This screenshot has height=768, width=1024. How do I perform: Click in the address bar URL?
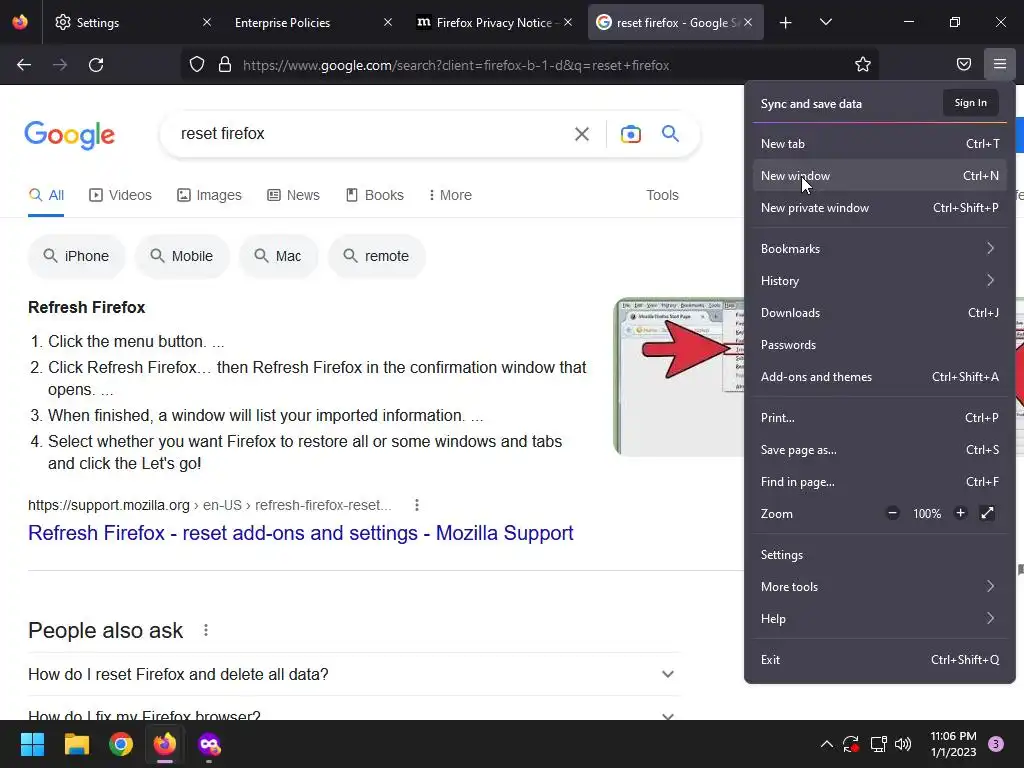pos(456,65)
